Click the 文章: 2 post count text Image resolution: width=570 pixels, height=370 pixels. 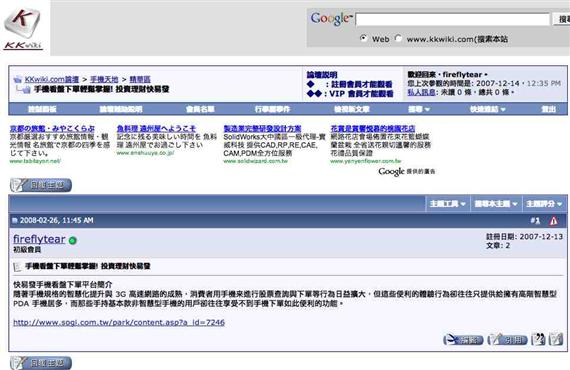[x=498, y=246]
